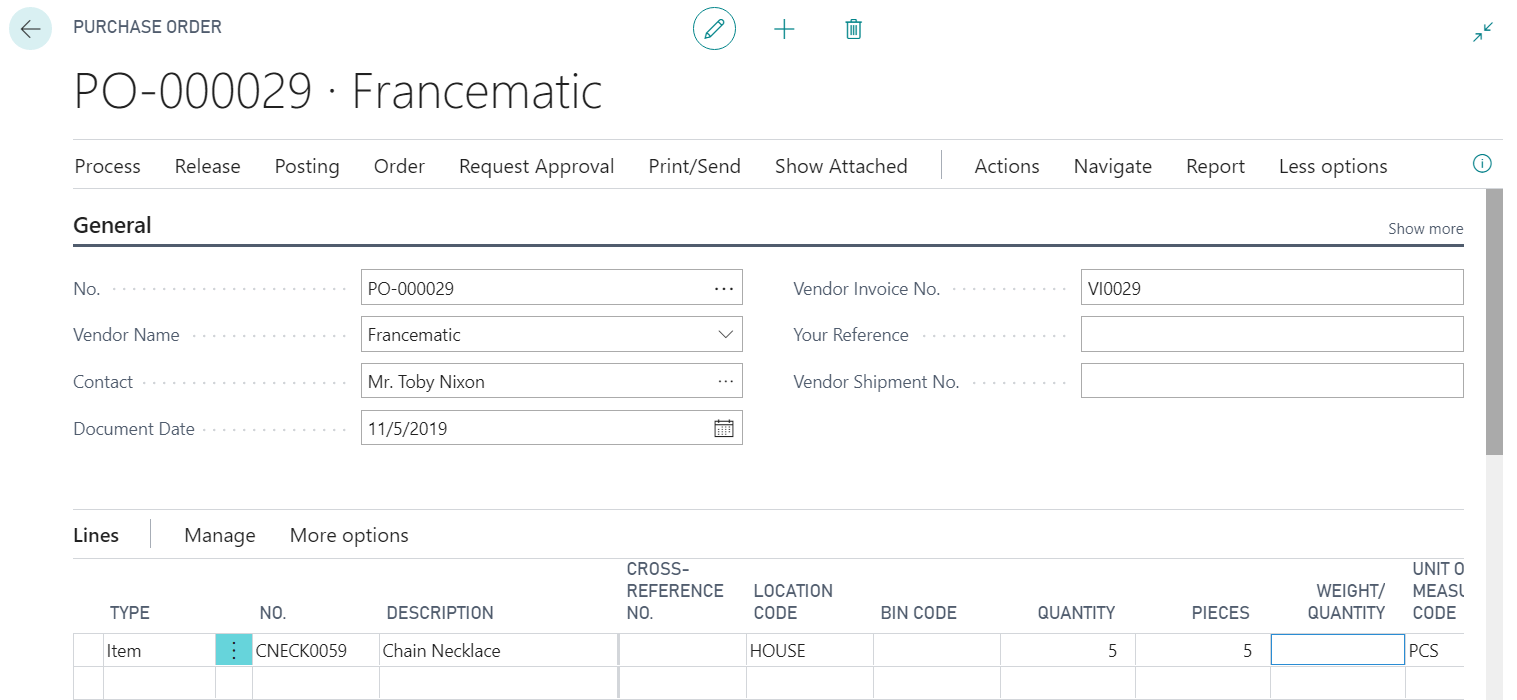
Task: Click the Pieces cell in the Chain Necklace row
Action: click(1202, 650)
